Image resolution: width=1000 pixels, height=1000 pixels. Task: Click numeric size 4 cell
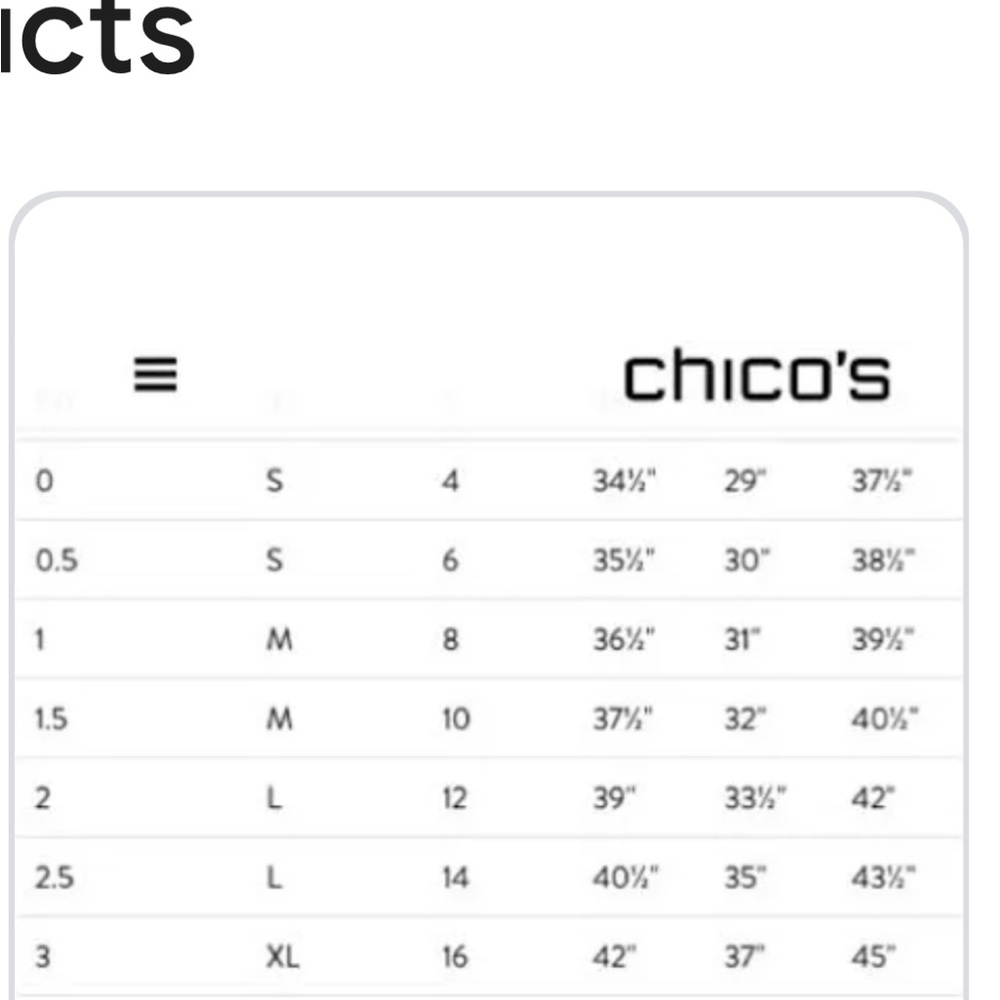[450, 482]
